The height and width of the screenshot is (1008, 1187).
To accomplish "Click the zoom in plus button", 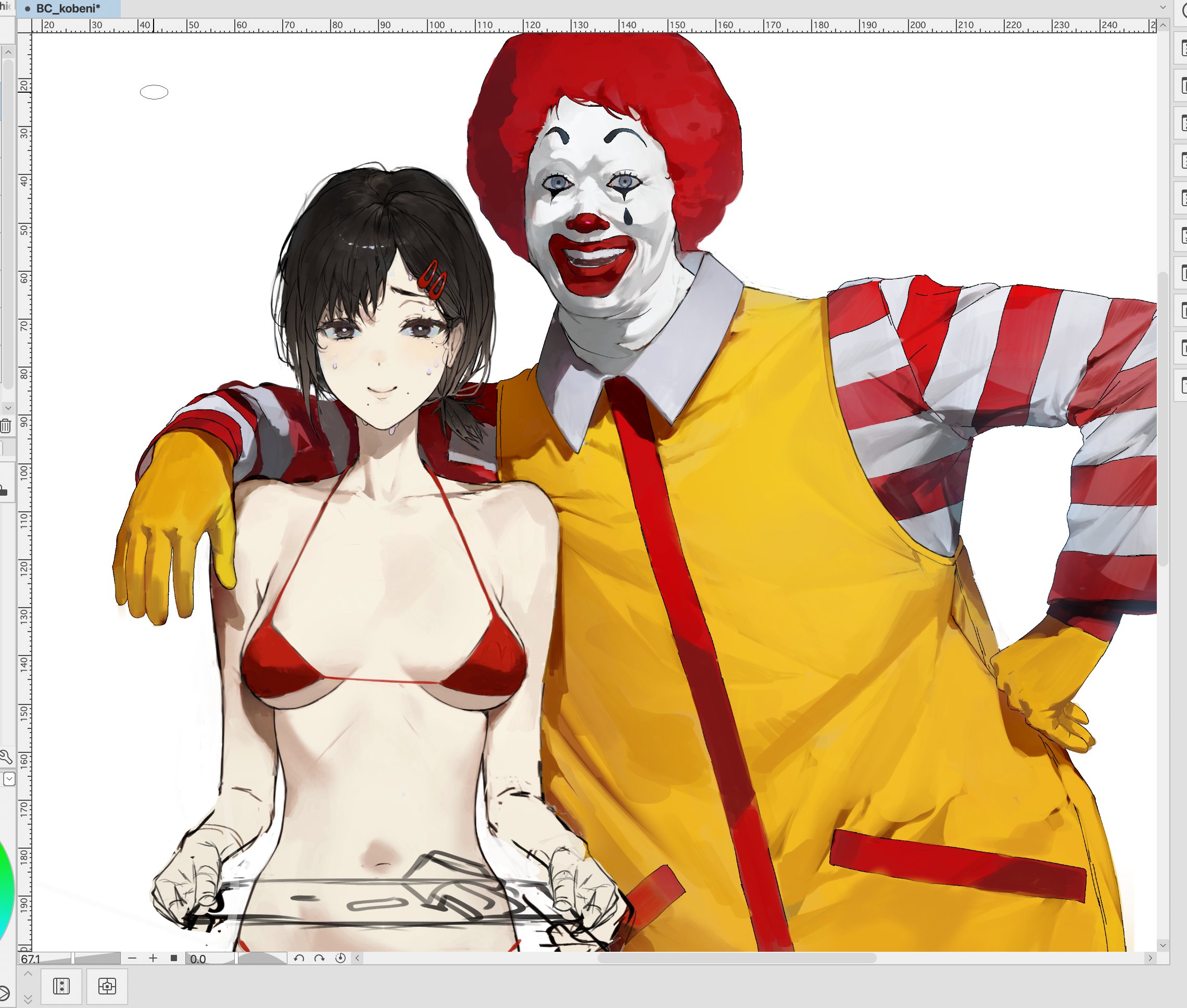I will [x=153, y=959].
